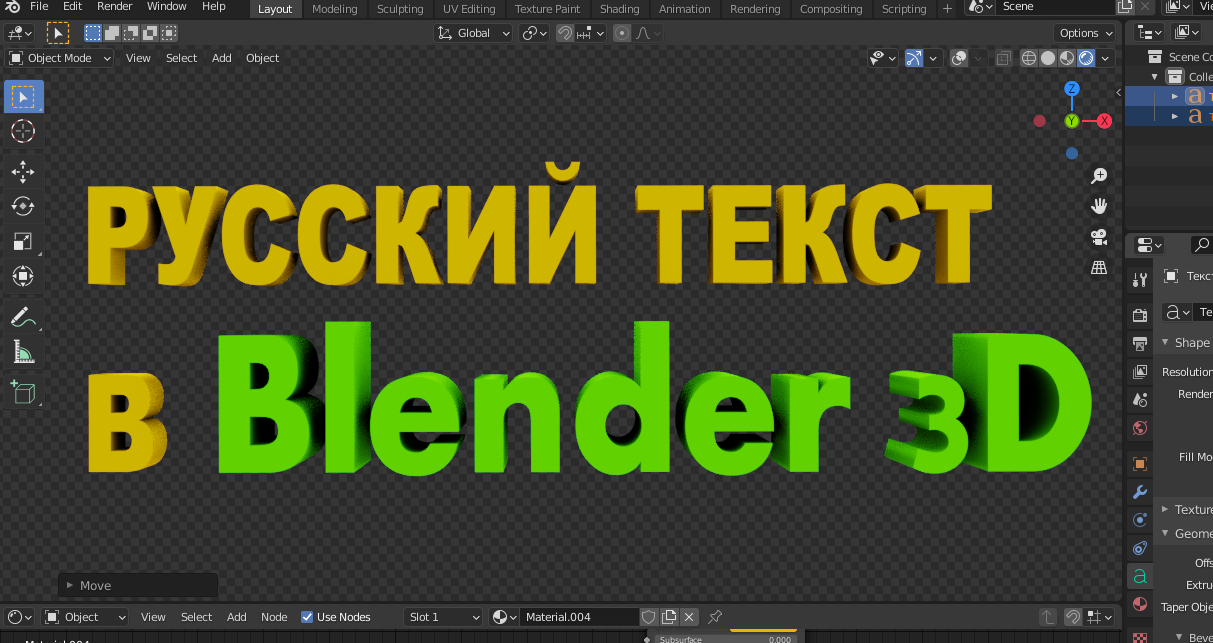Click the X axis on the navigation gizmo
1213x643 pixels.
[x=1104, y=121]
